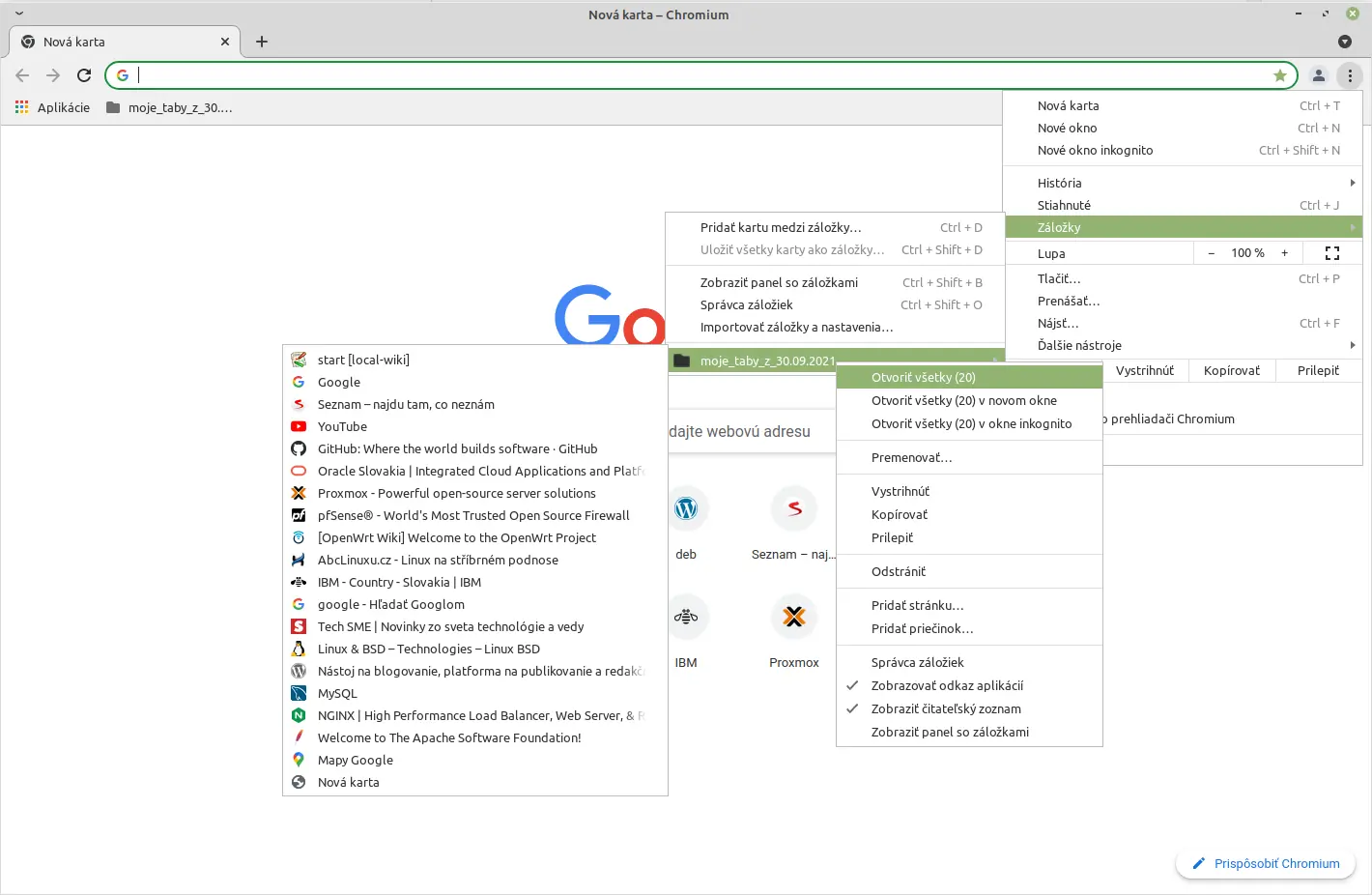Open the MySQL bookmark
Image resolution: width=1372 pixels, height=895 pixels.
pos(475,693)
